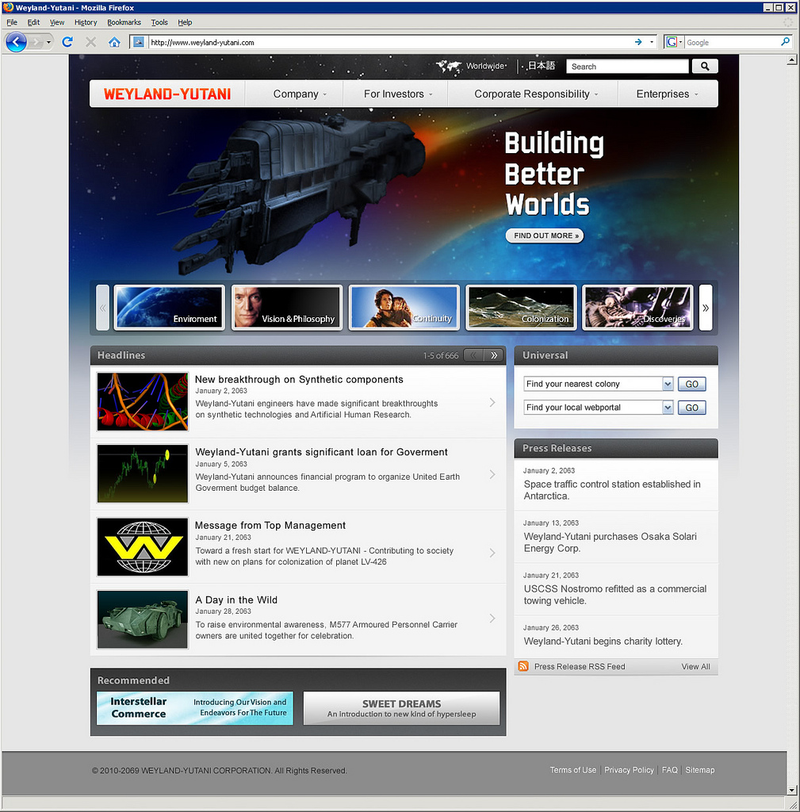Click the Press Release RSS Feed text
The width and height of the screenshot is (800, 812).
pyautogui.click(x=579, y=666)
